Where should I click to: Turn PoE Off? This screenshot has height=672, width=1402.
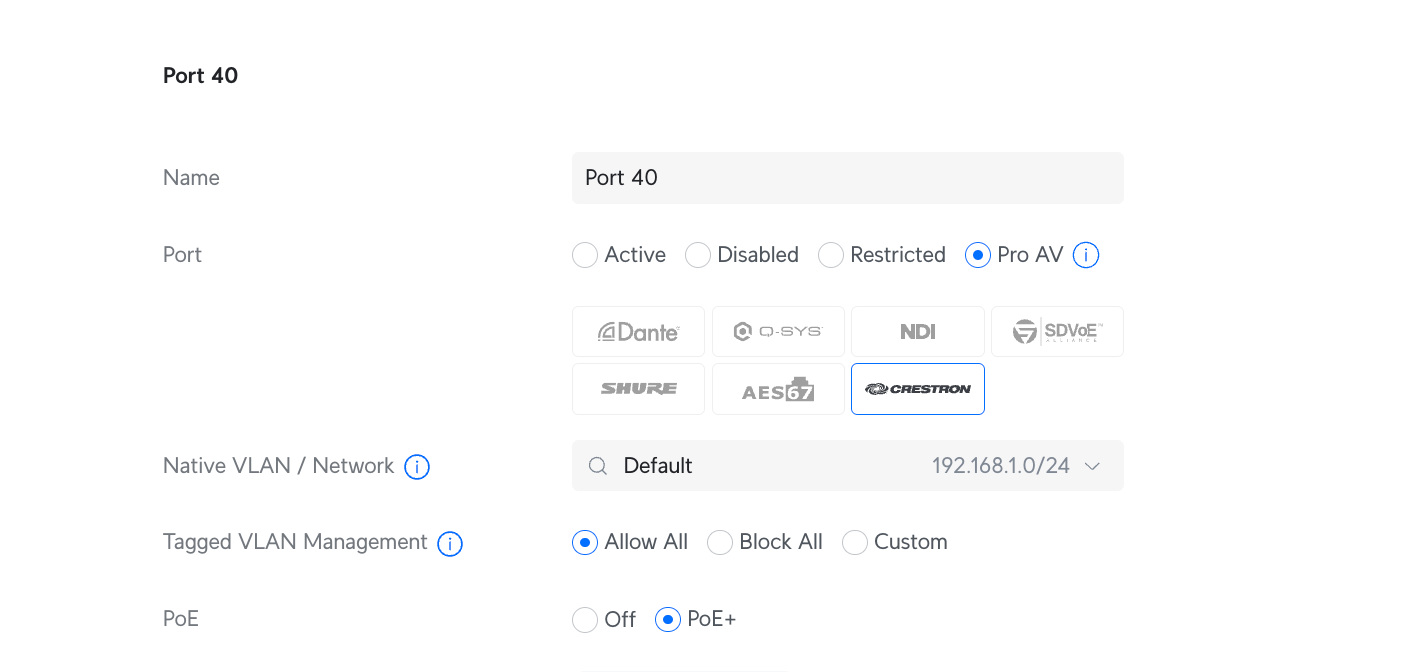(x=585, y=620)
